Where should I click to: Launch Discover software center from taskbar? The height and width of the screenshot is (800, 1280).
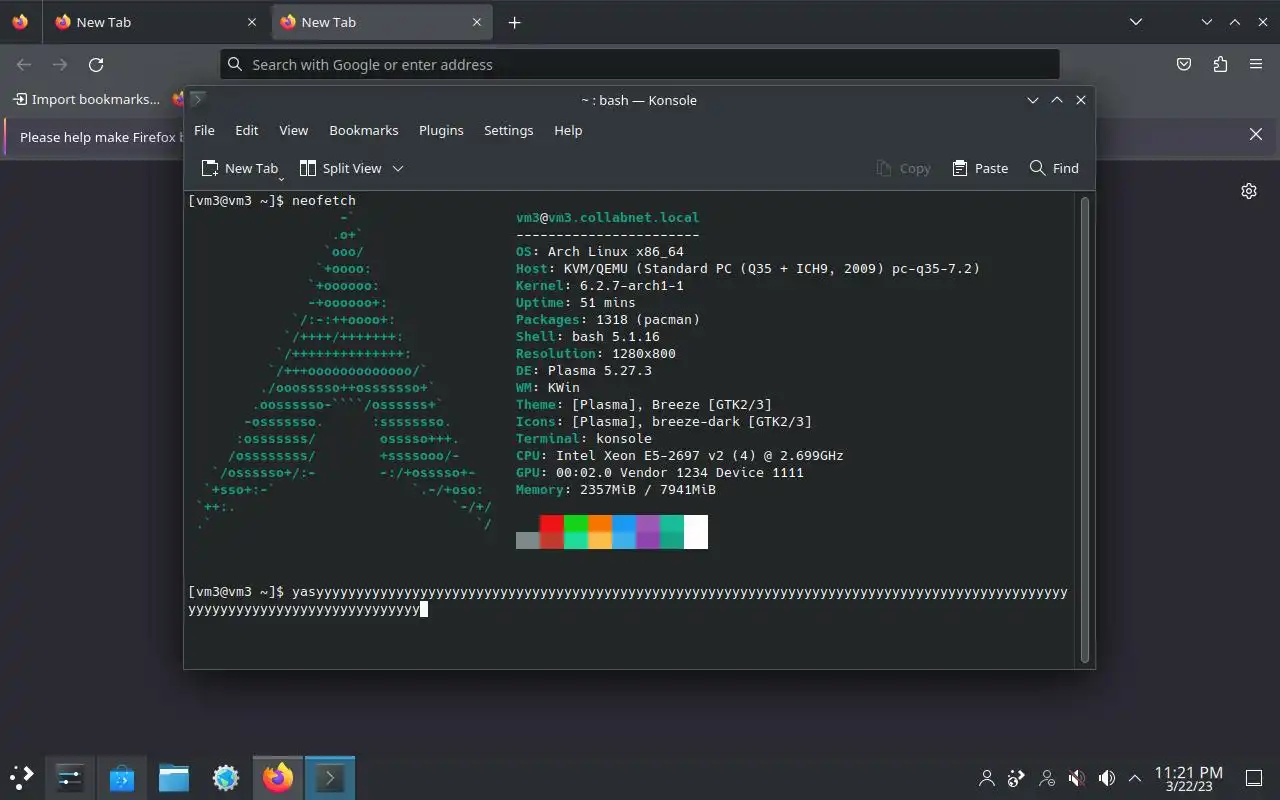pyautogui.click(x=122, y=777)
